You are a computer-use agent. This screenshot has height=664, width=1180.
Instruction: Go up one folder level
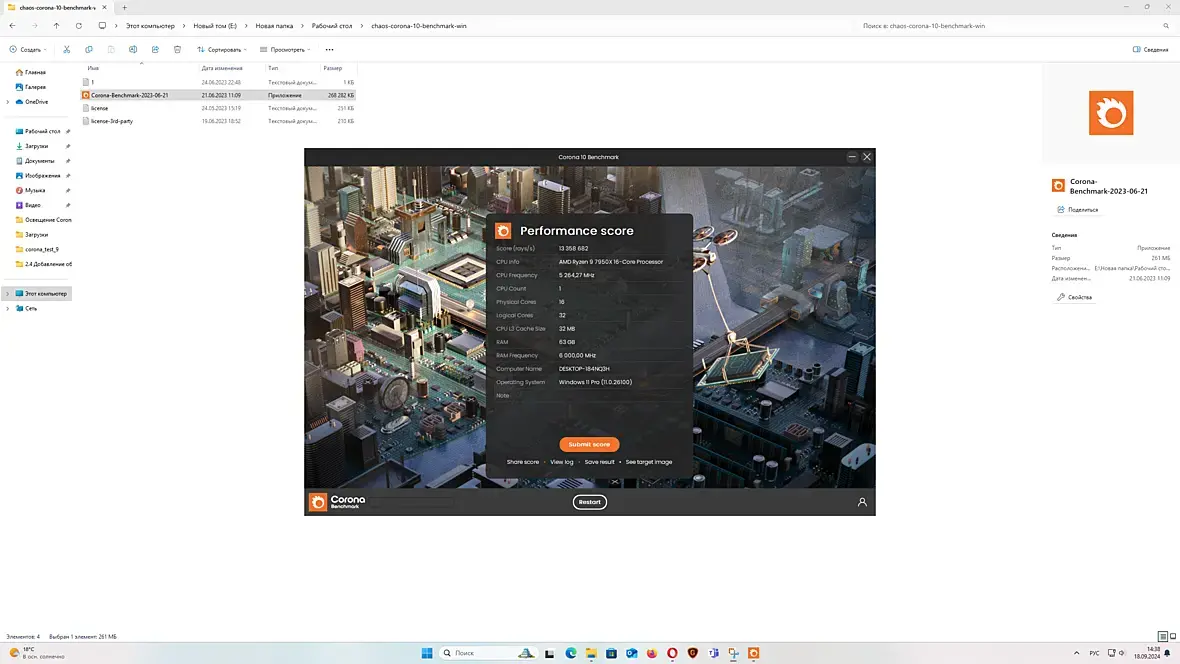[56, 26]
